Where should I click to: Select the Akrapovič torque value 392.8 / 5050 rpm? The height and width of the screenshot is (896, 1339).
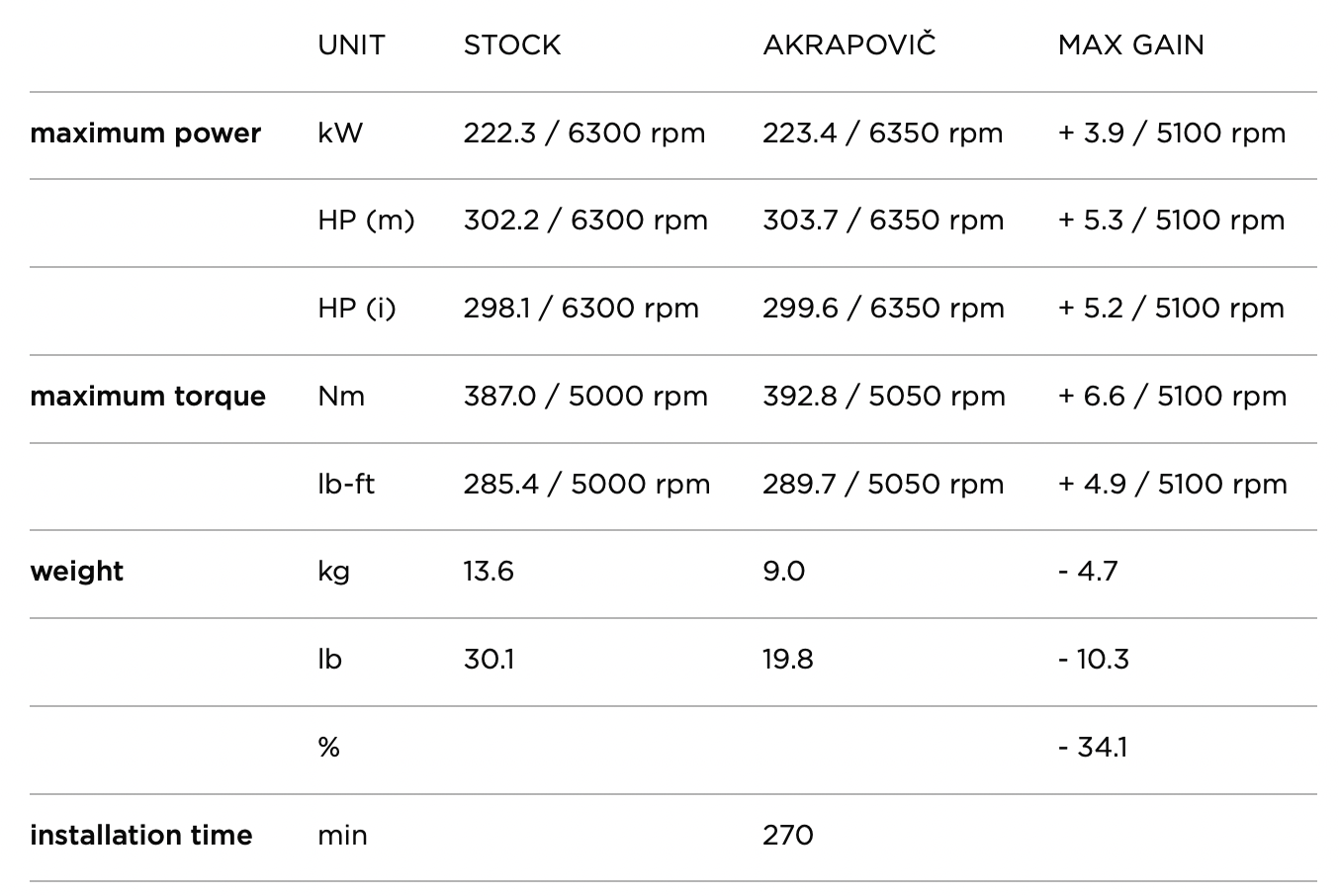883,397
